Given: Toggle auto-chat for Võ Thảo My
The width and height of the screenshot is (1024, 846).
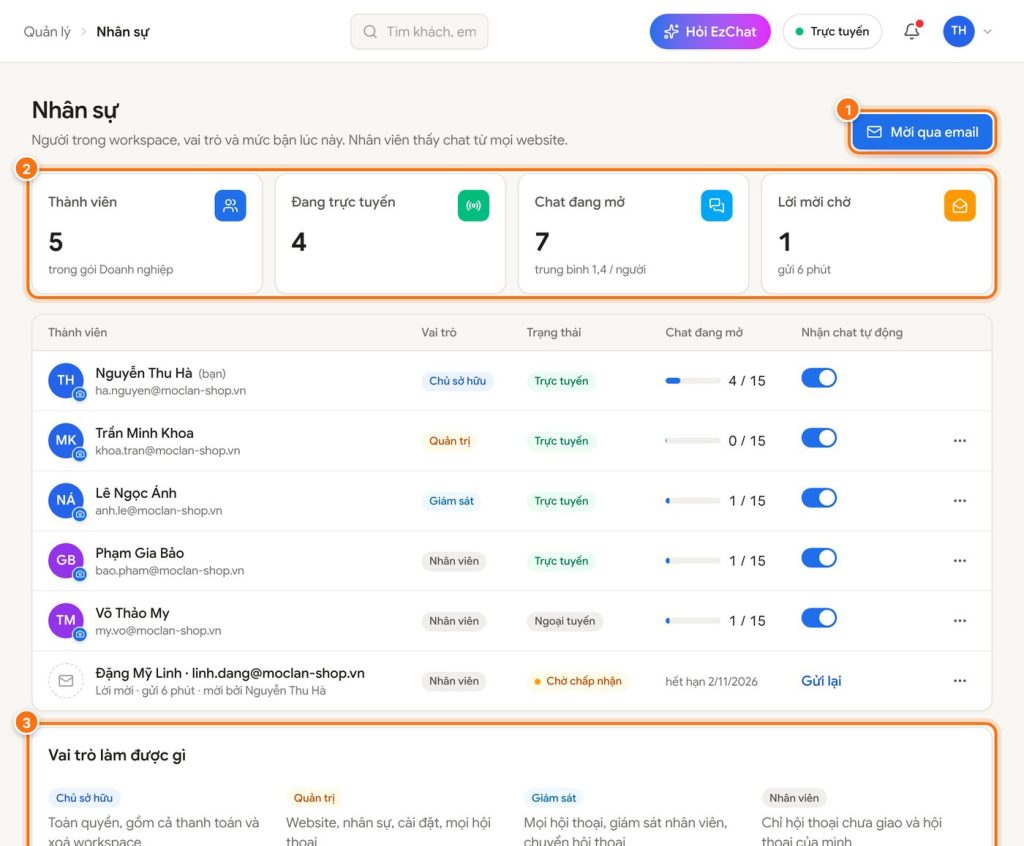Looking at the screenshot, I should click(x=819, y=619).
